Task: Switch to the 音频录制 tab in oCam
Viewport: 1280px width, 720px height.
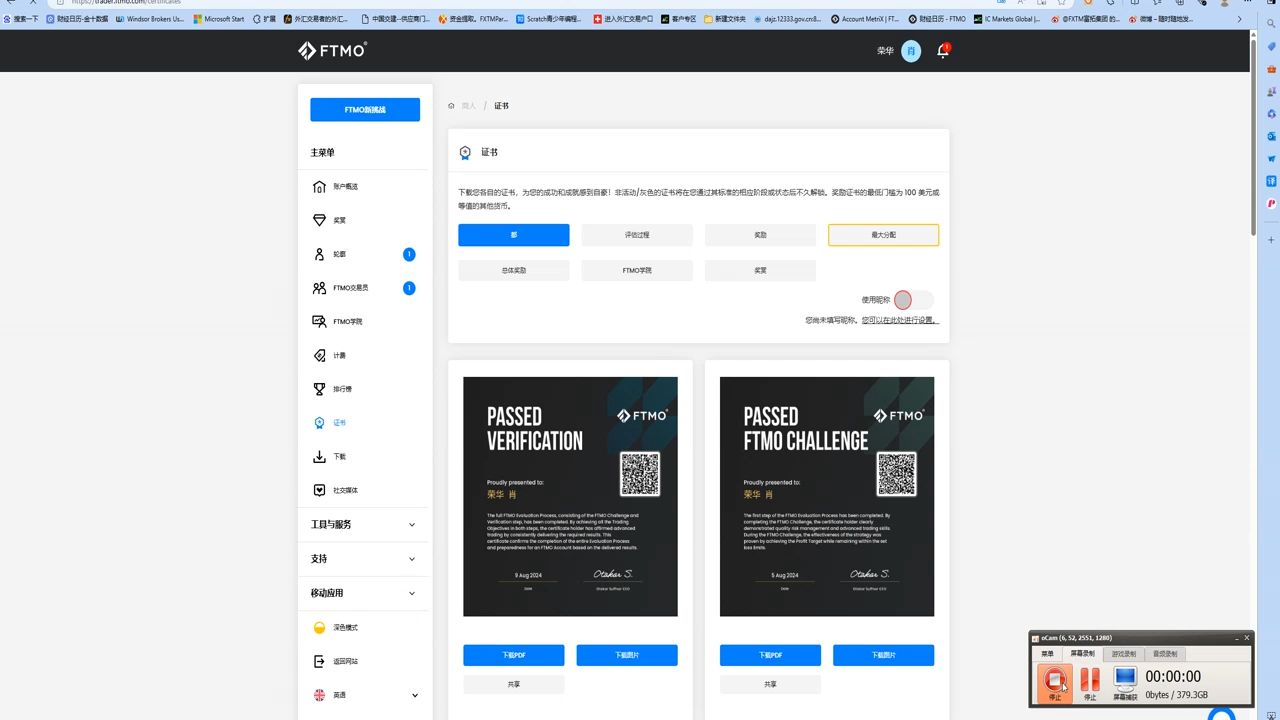Action: point(1164,654)
